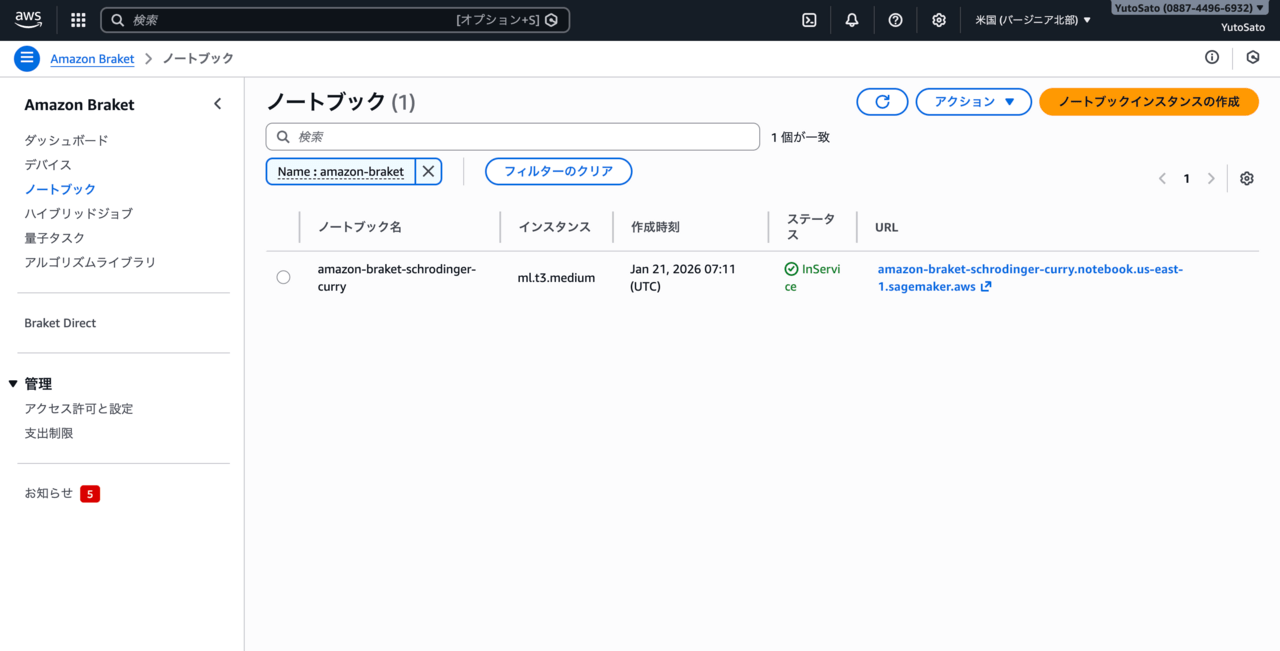
Task: Select the amazon-braket-schrodinger-curry radio button
Action: 283,277
